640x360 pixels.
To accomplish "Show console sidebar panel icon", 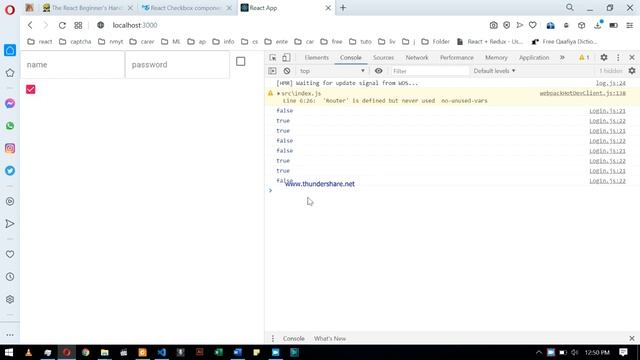I will pyautogui.click(x=272, y=71).
